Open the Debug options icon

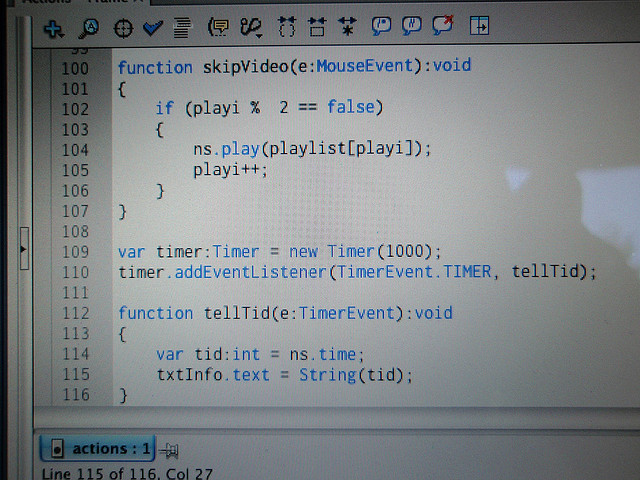[251, 28]
